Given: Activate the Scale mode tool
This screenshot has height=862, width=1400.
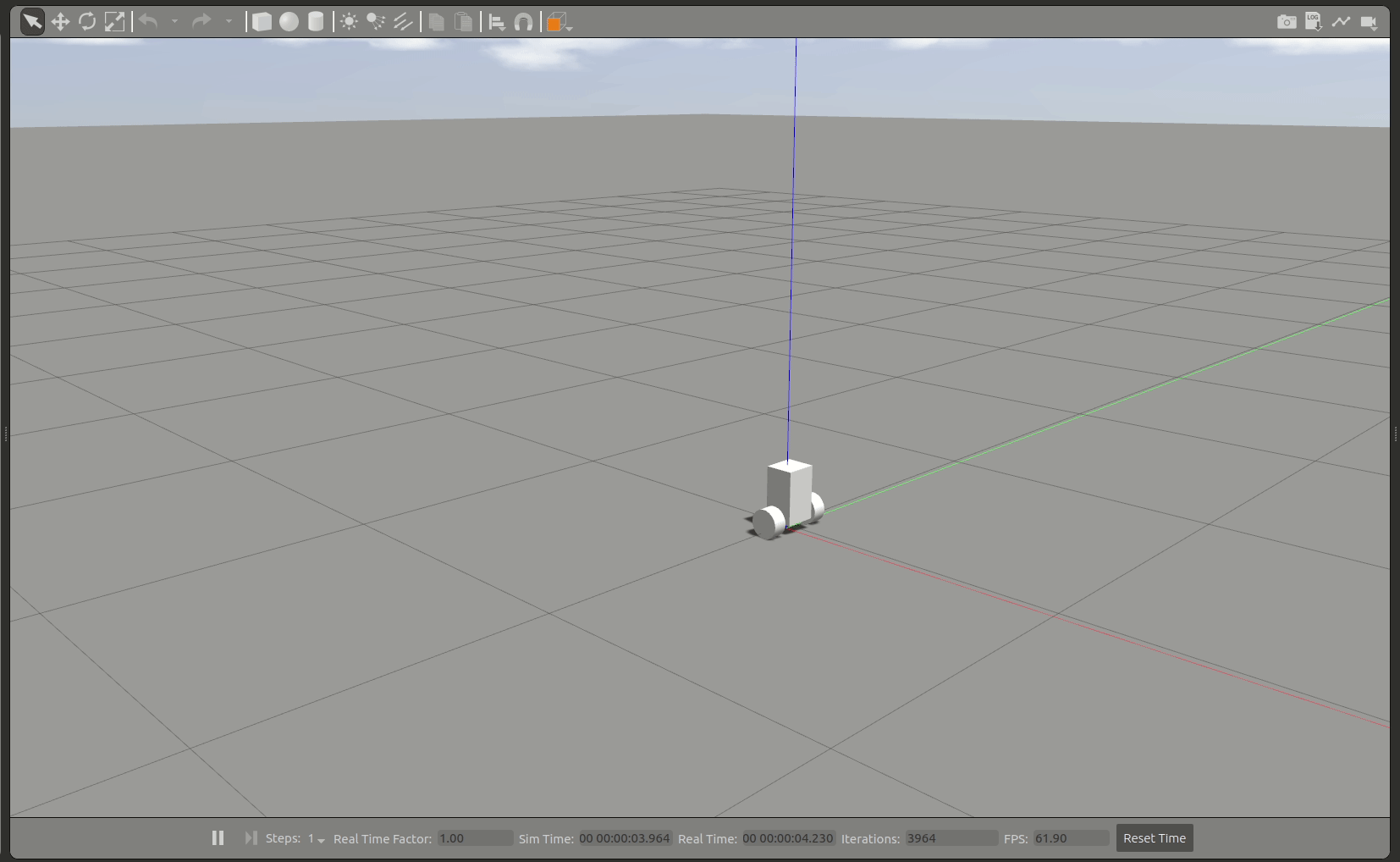Looking at the screenshot, I should click(114, 22).
